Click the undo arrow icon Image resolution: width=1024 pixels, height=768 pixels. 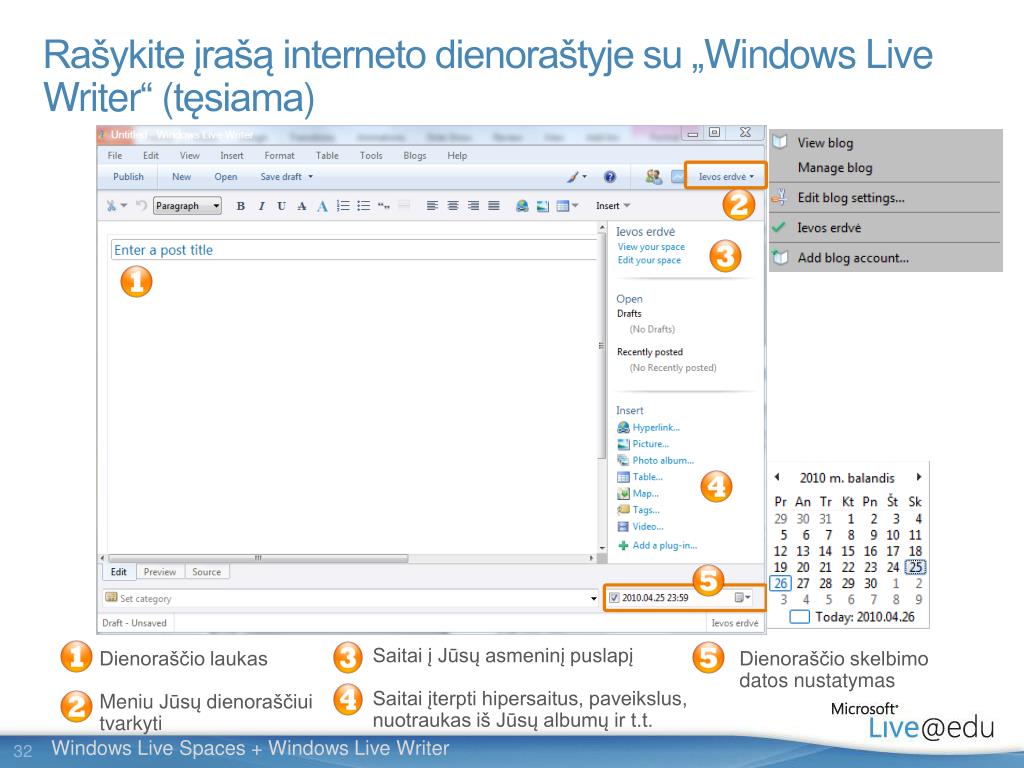click(x=141, y=206)
